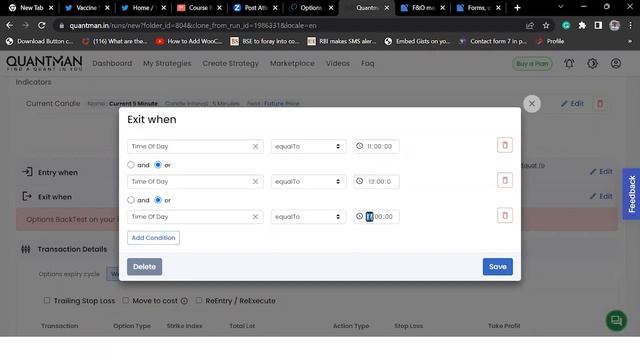Open Videos page
This screenshot has width=640, height=360.
338,63
